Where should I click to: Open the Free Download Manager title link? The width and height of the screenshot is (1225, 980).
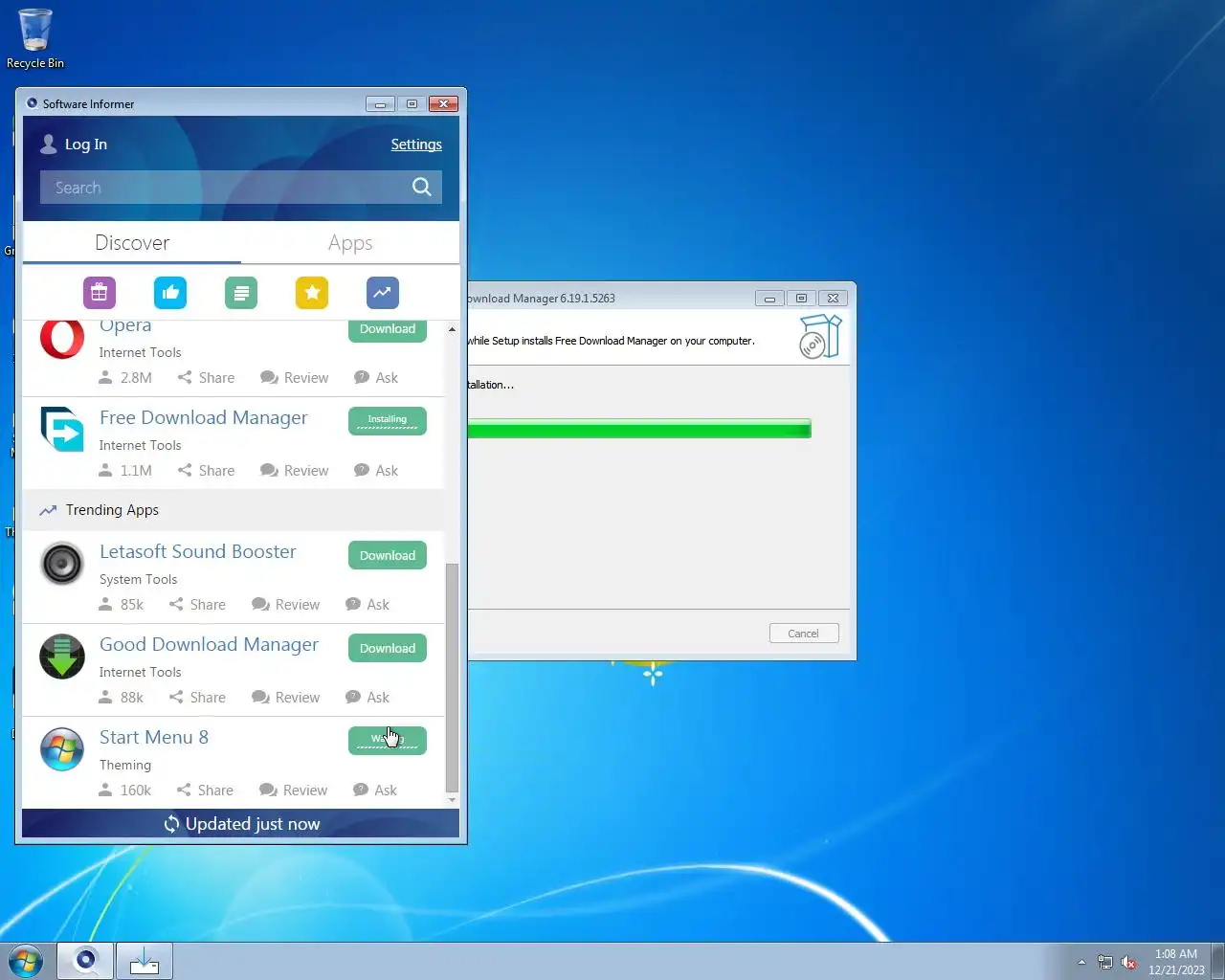pyautogui.click(x=204, y=417)
